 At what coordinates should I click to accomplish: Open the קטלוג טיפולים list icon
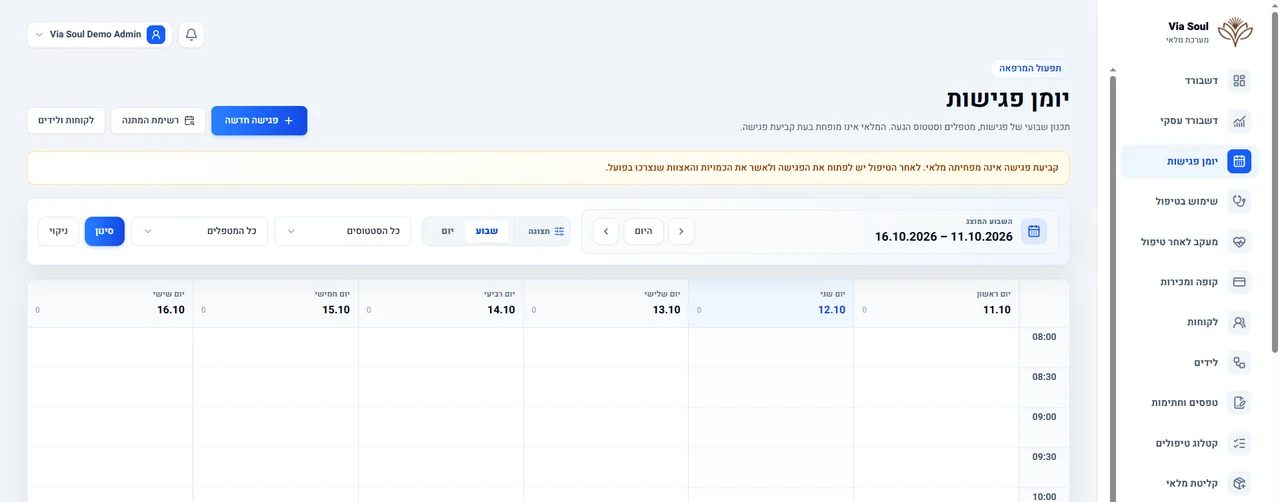click(1239, 443)
